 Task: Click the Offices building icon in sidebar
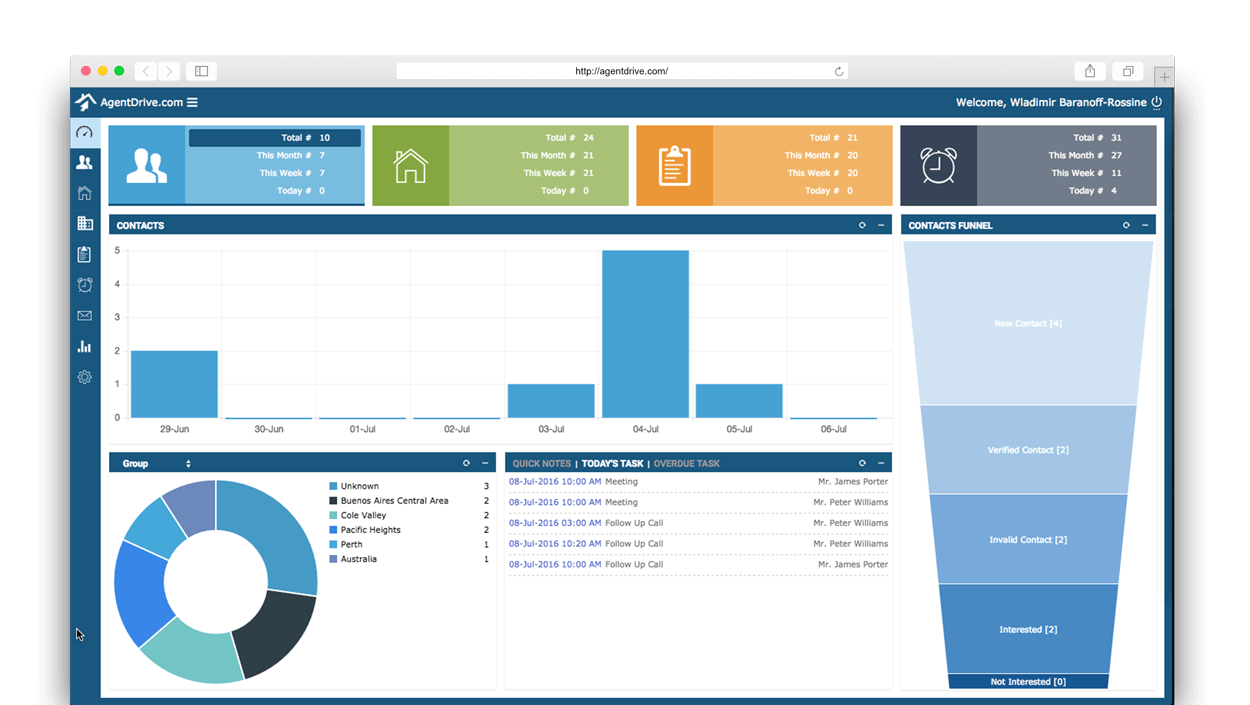85,223
